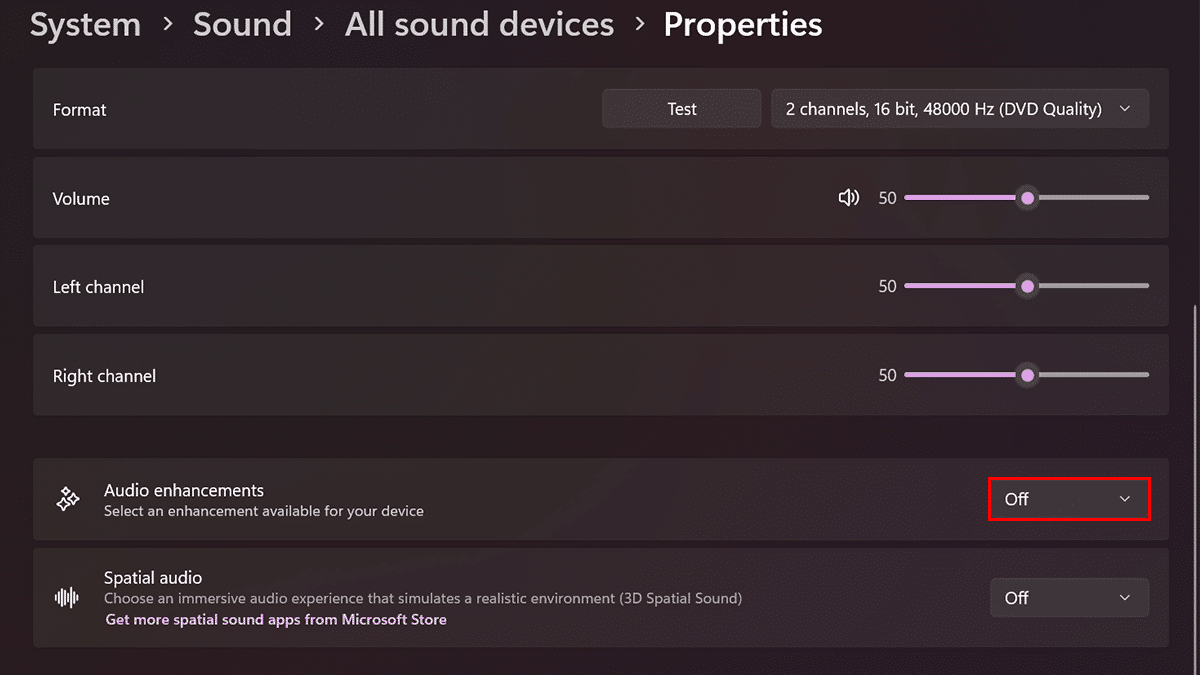Click the Left channel label

coord(98,287)
